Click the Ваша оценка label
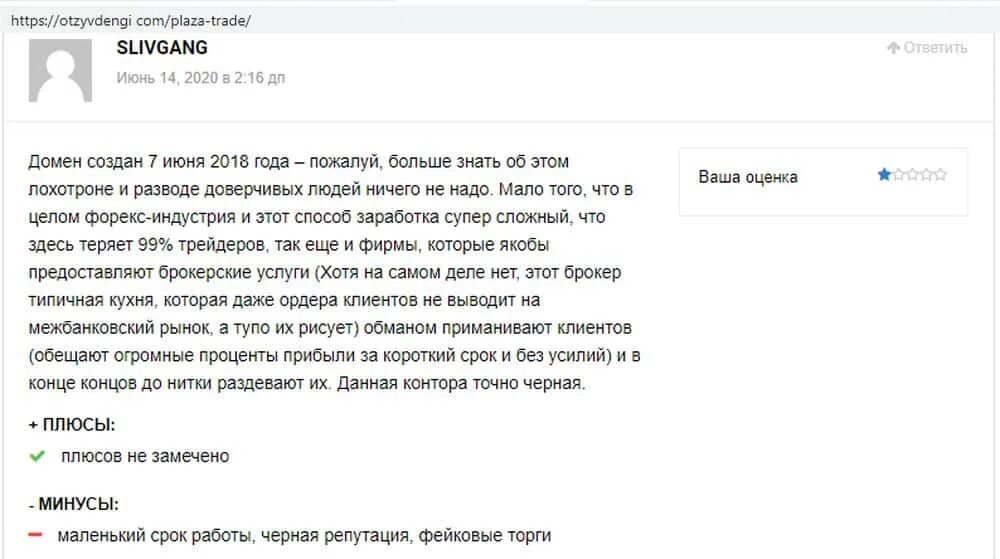 (747, 177)
